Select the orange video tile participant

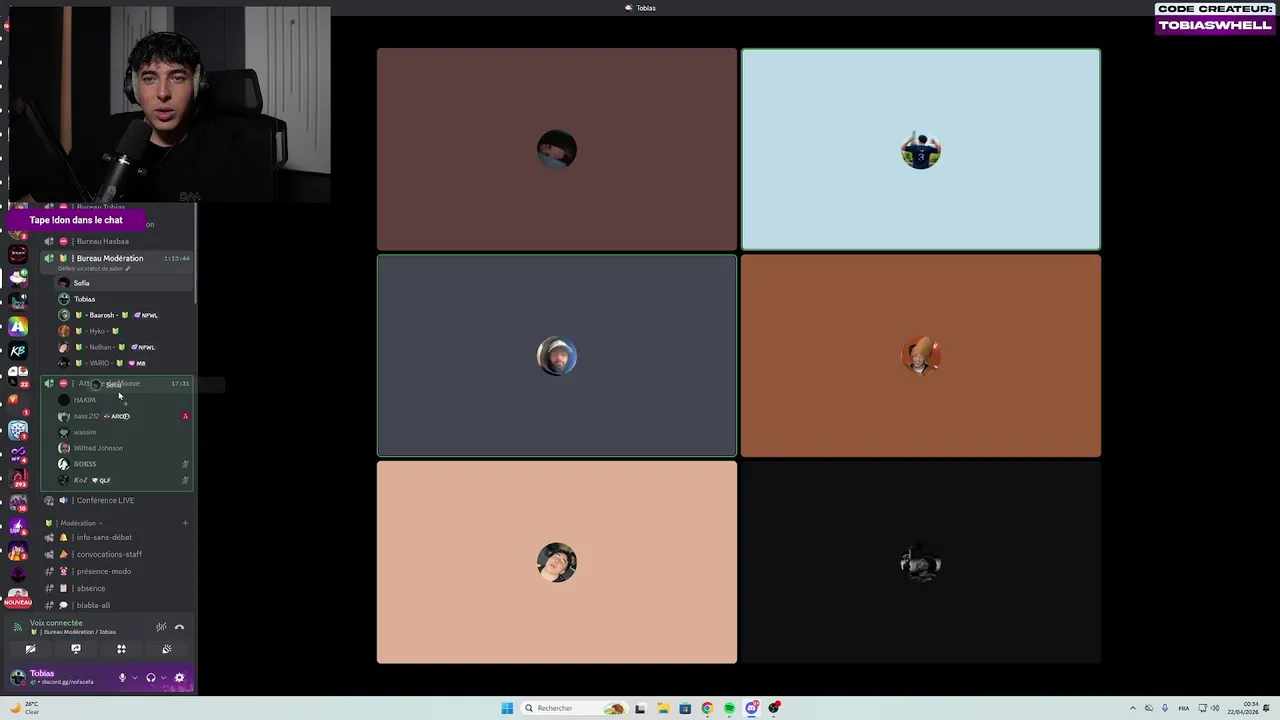coord(921,356)
